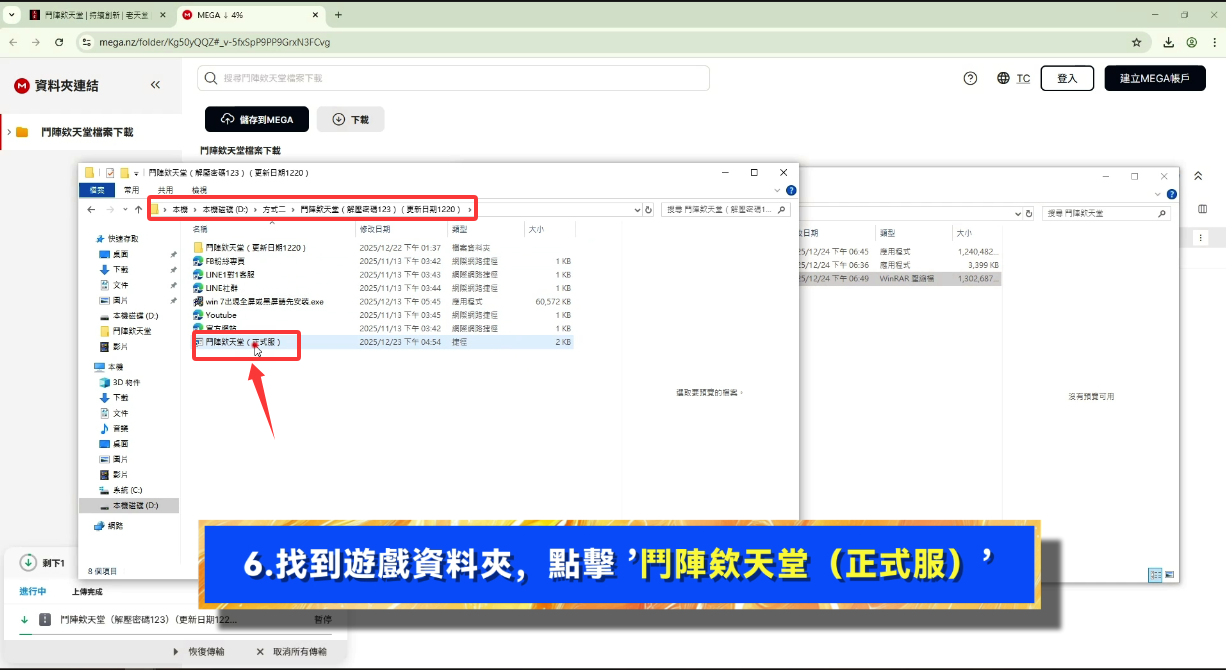Image resolution: width=1226 pixels, height=670 pixels.
Task: Click the MEGA file search field
Action: pos(454,78)
